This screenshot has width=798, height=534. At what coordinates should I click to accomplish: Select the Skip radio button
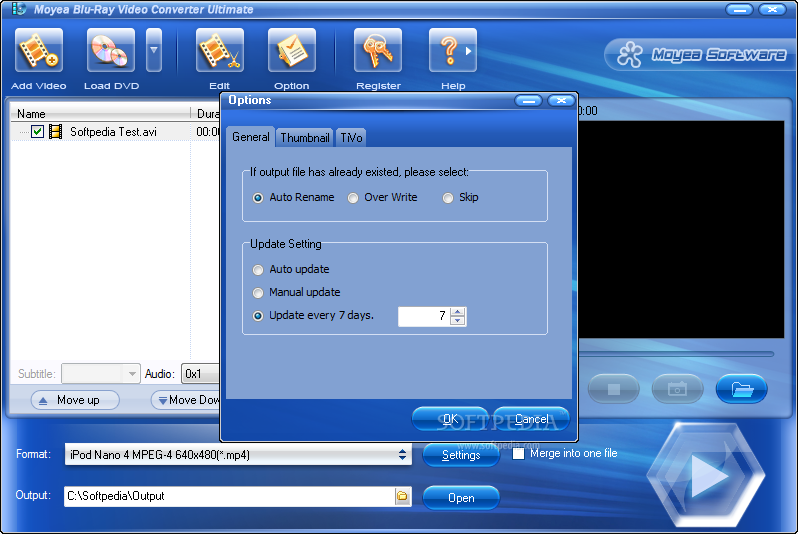click(448, 198)
